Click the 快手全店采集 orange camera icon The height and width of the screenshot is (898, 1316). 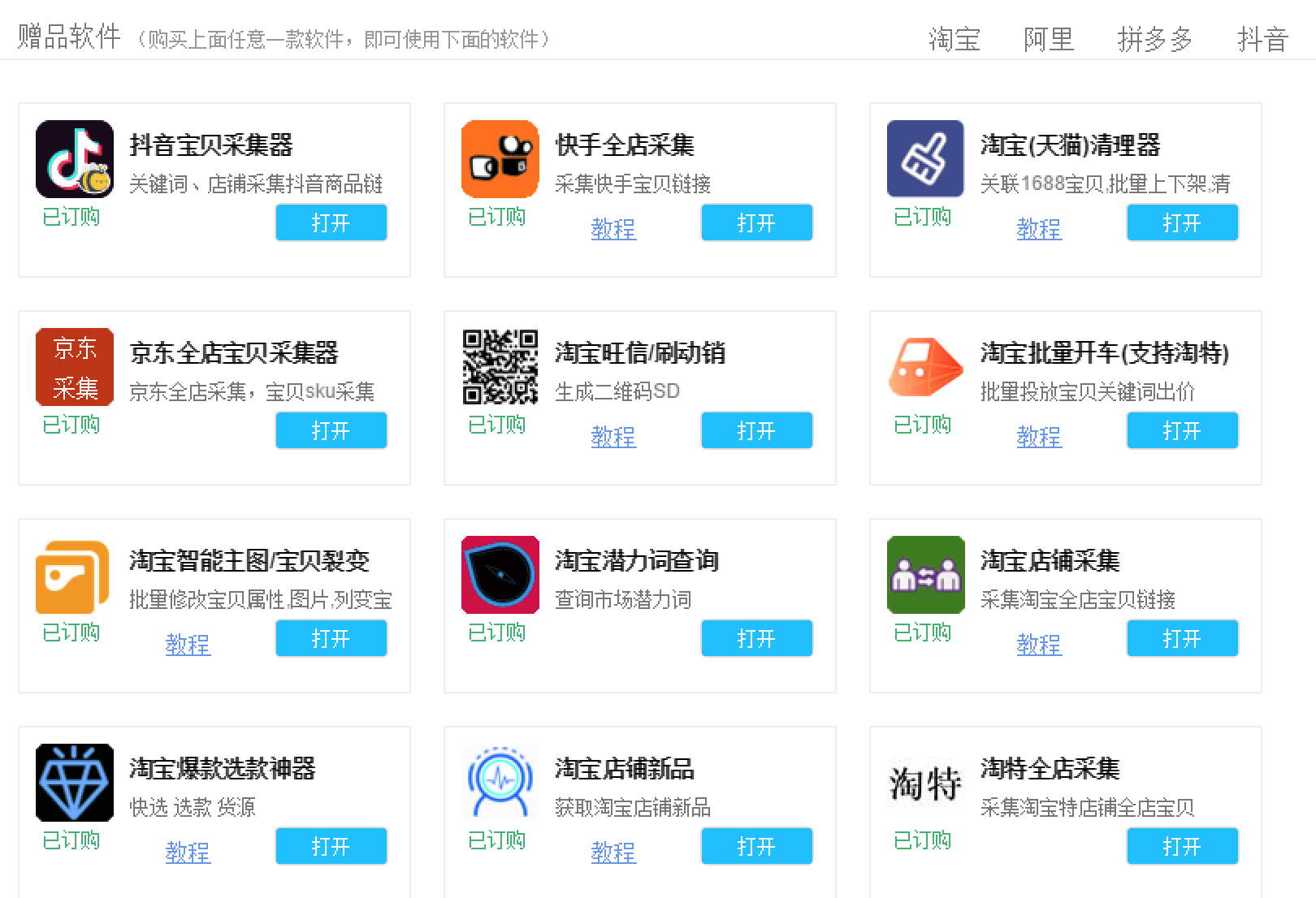pyautogui.click(x=500, y=159)
